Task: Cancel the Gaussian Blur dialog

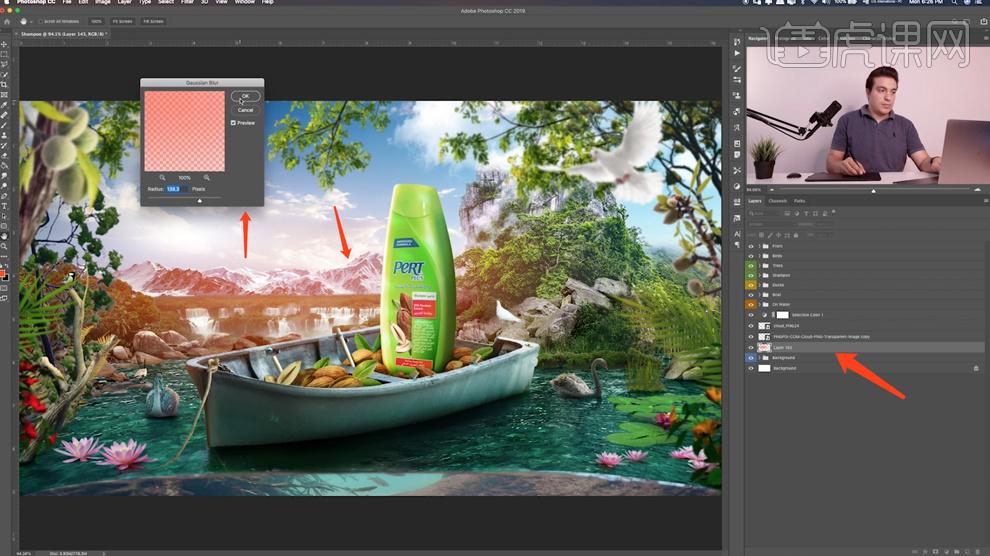Action: click(245, 110)
